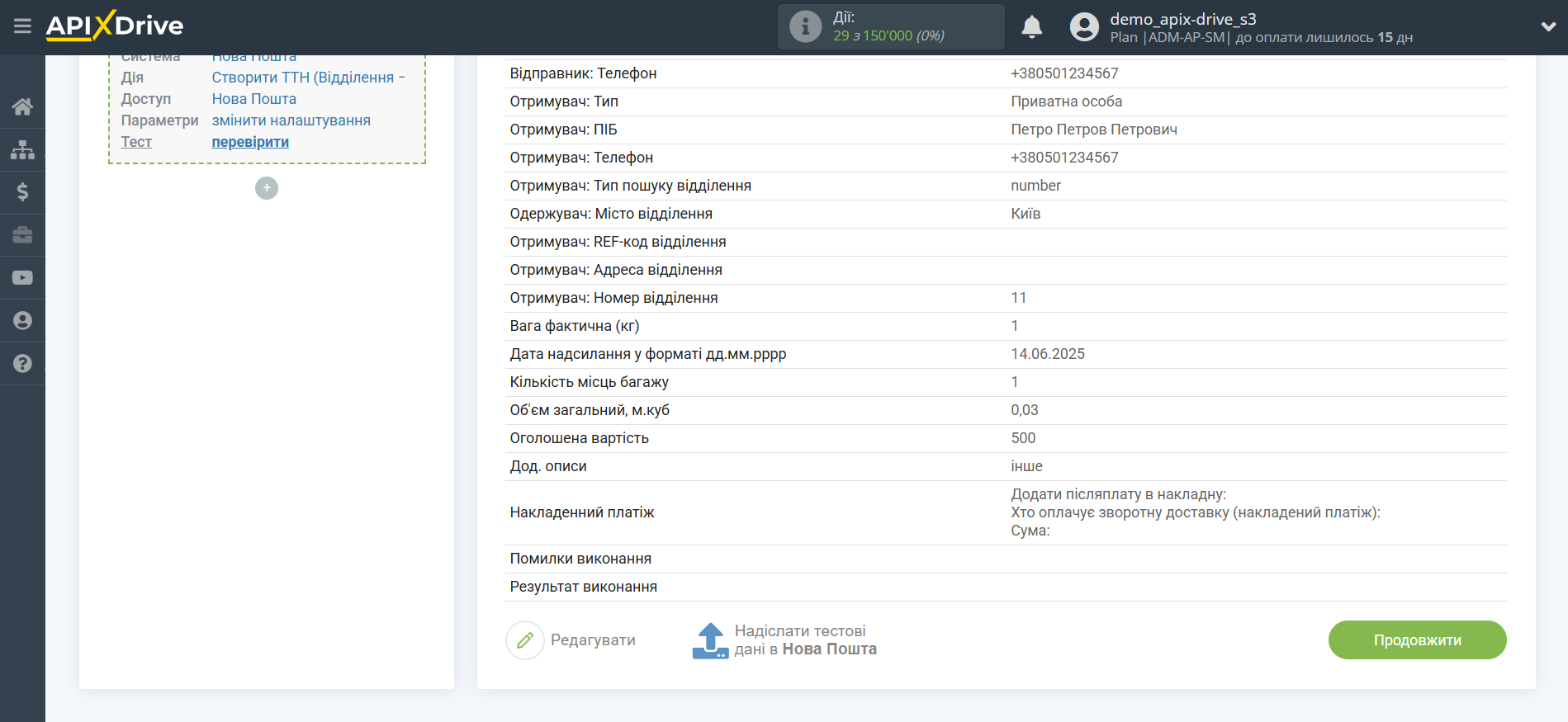Viewport: 1568px width, 722px height.
Task: Select Дод. описи row label
Action: 548,466
